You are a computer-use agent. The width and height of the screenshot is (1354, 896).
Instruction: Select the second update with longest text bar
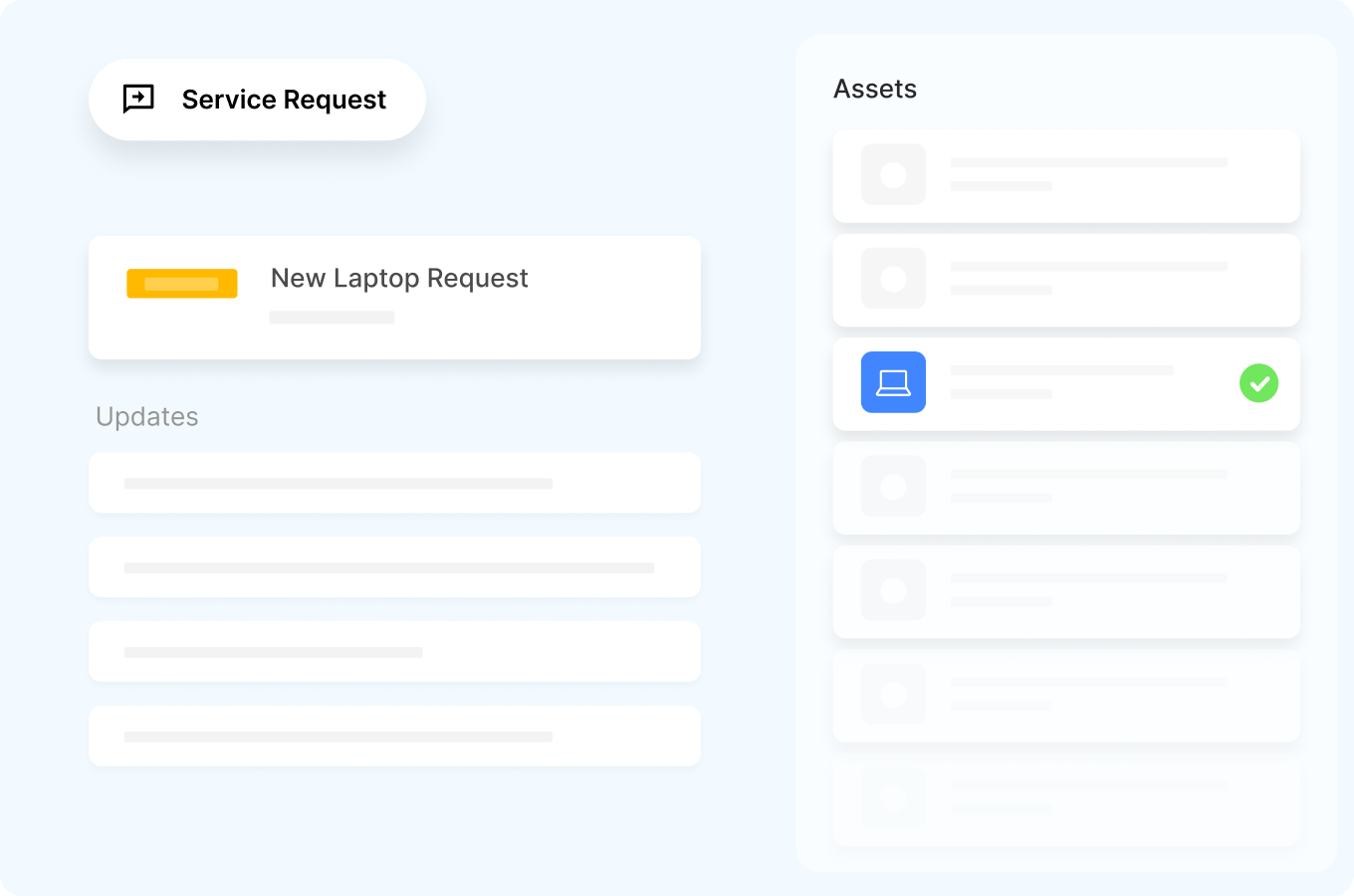coord(394,567)
